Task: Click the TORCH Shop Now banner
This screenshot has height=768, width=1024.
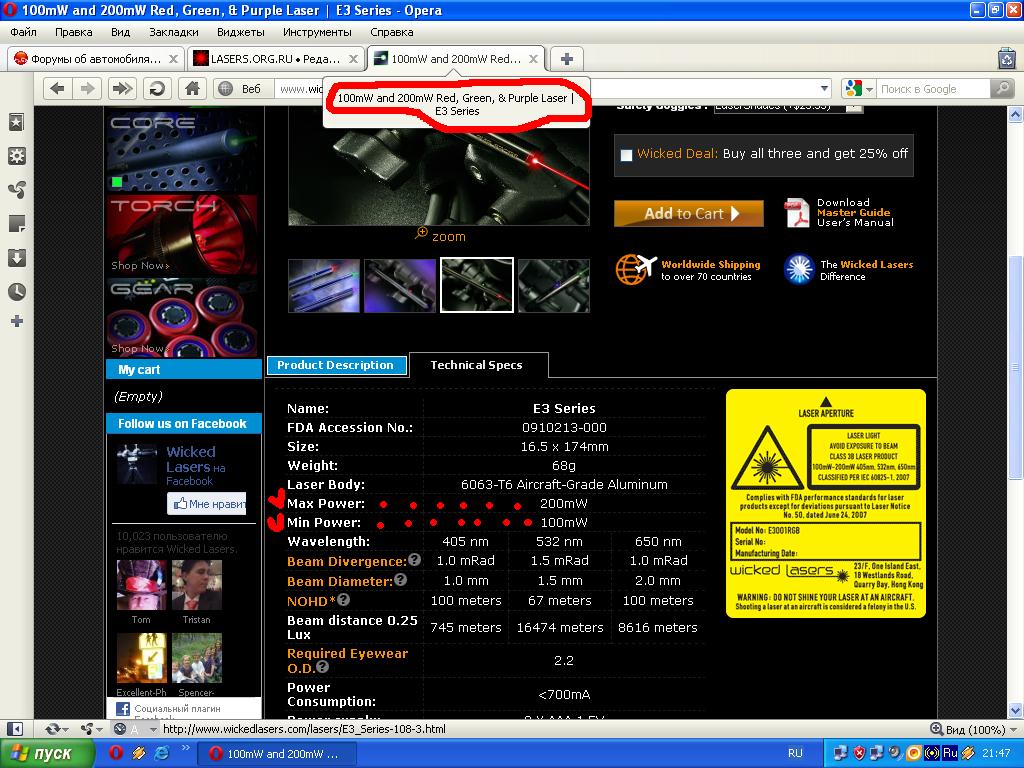Action: click(184, 234)
